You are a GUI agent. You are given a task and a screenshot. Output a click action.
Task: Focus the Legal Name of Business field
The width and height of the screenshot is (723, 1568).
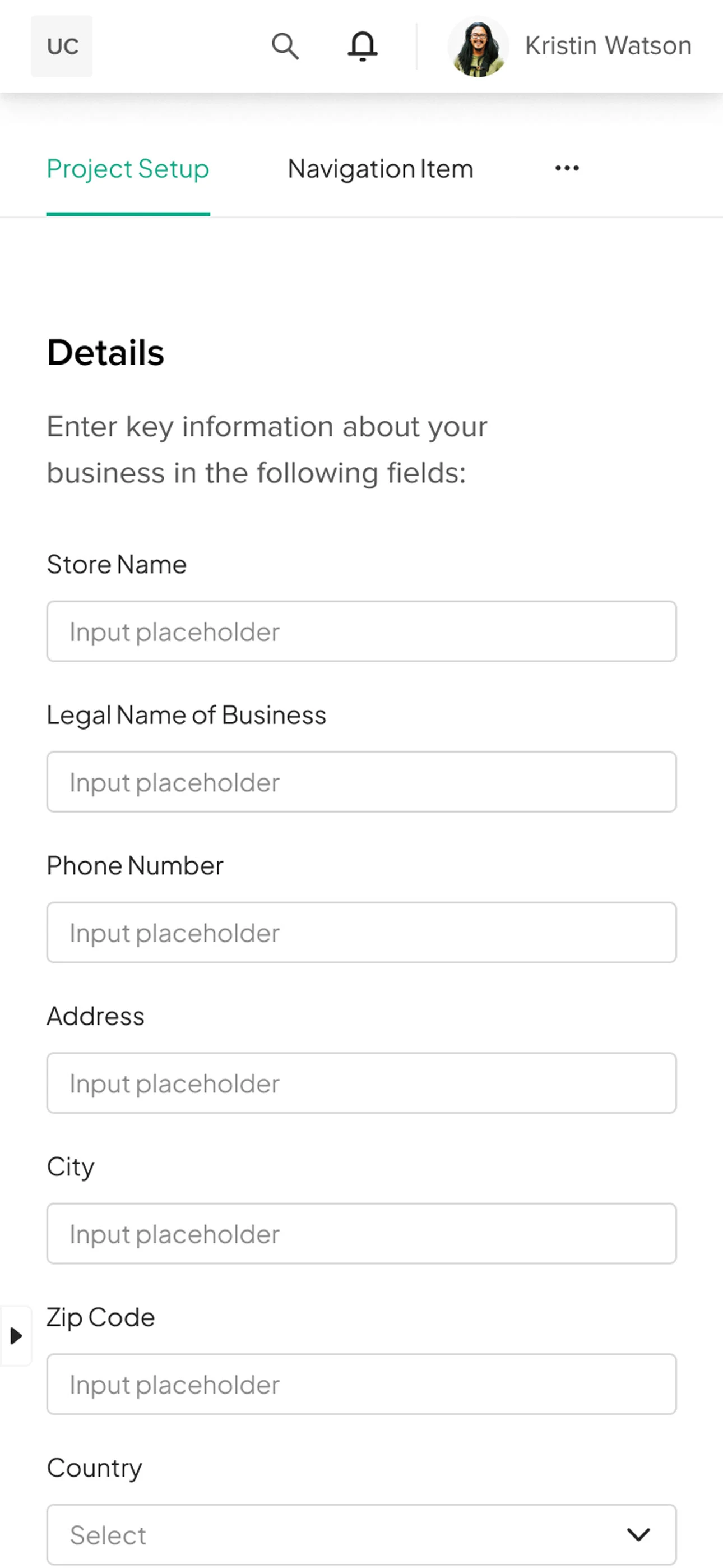point(361,782)
